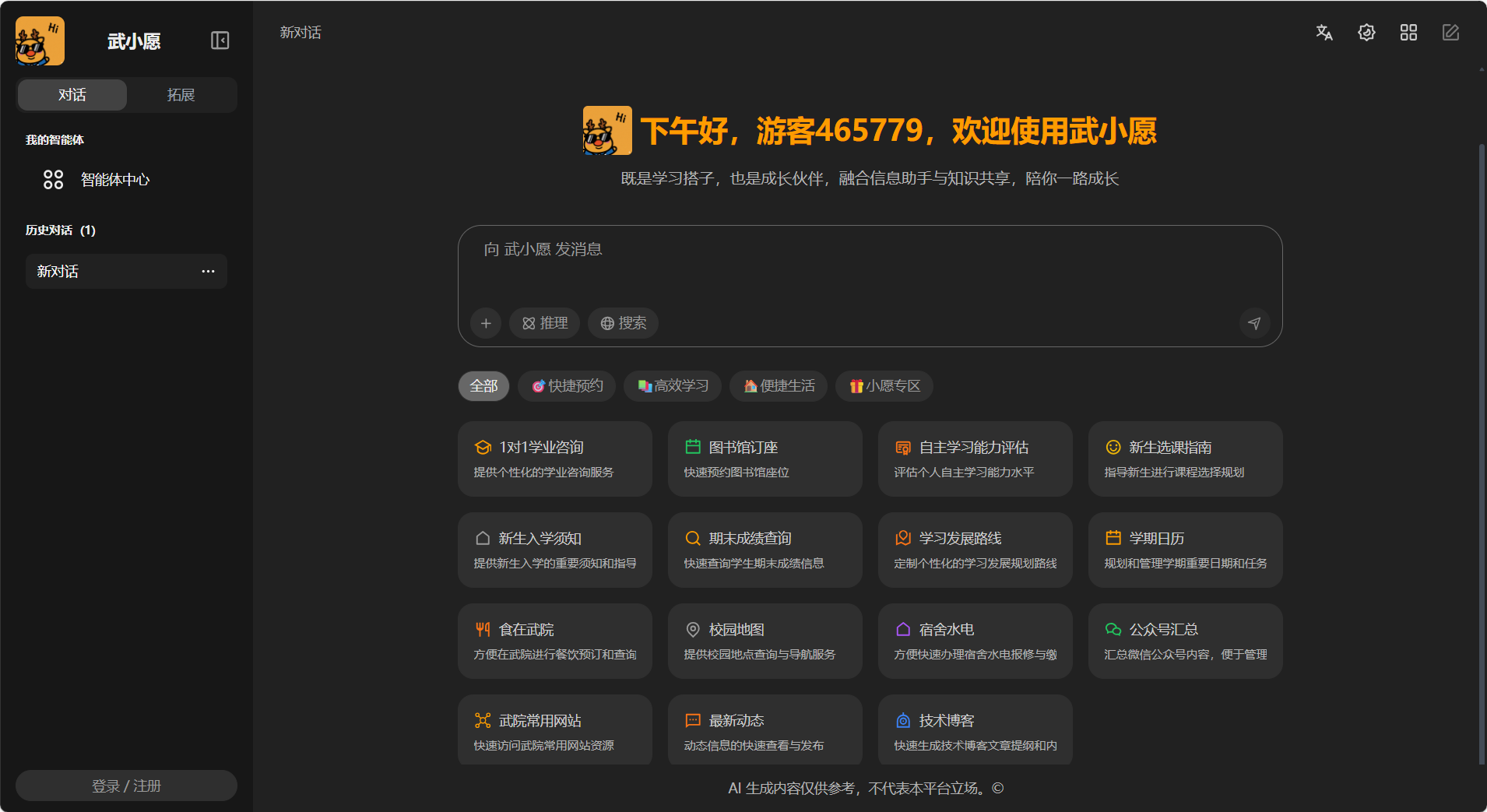The width and height of the screenshot is (1487, 812).
Task: Toggle the 推理 reasoning mode
Action: 544,323
